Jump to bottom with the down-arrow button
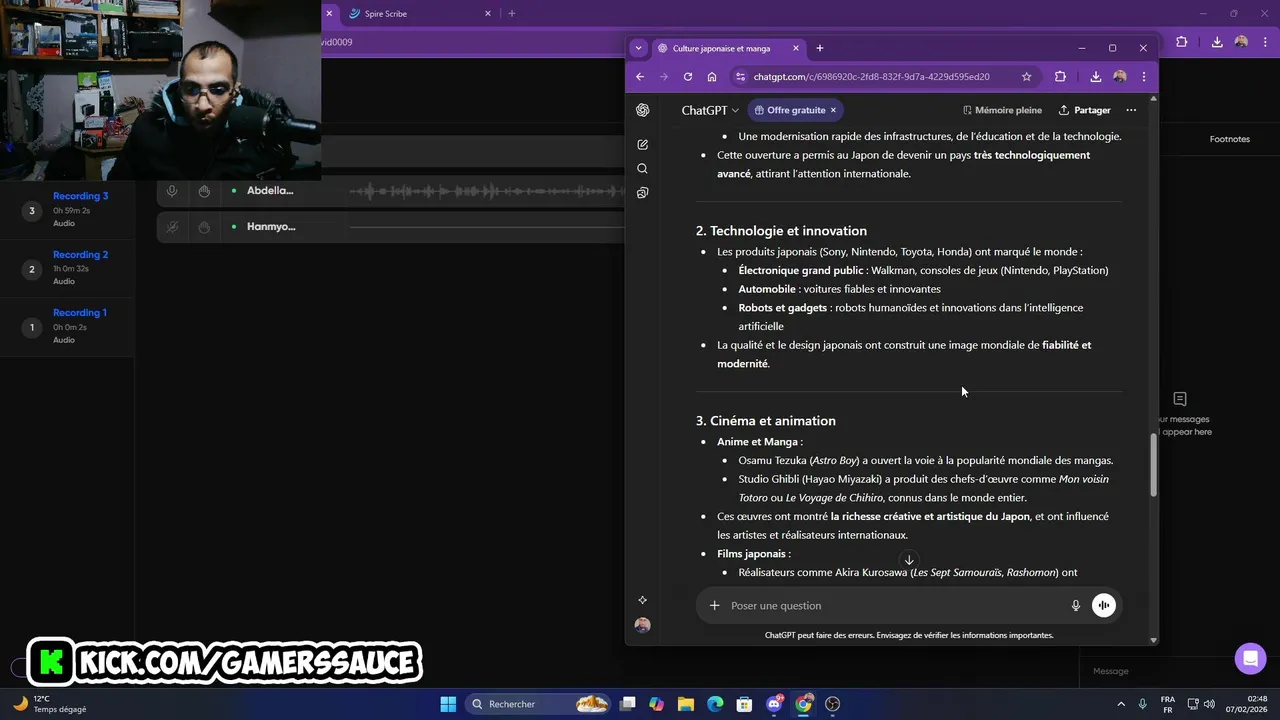 [x=909, y=560]
